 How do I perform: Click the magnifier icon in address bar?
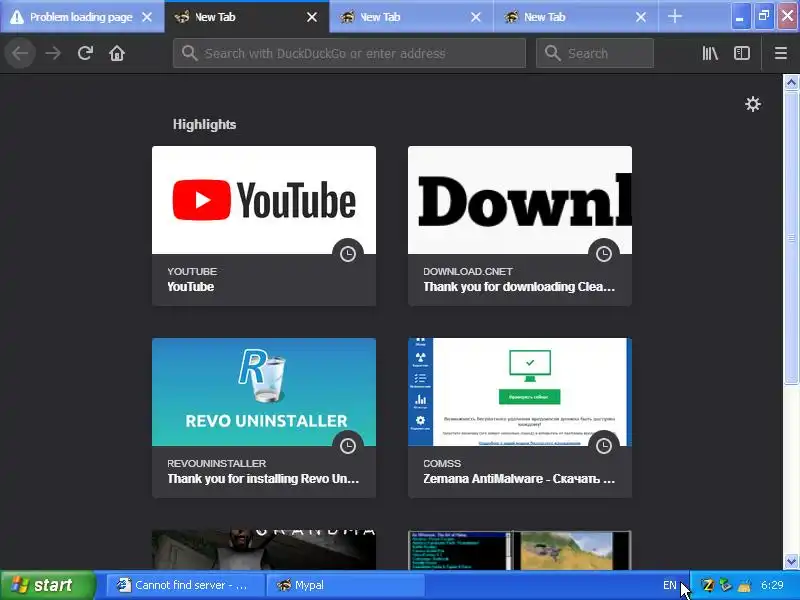pos(189,53)
